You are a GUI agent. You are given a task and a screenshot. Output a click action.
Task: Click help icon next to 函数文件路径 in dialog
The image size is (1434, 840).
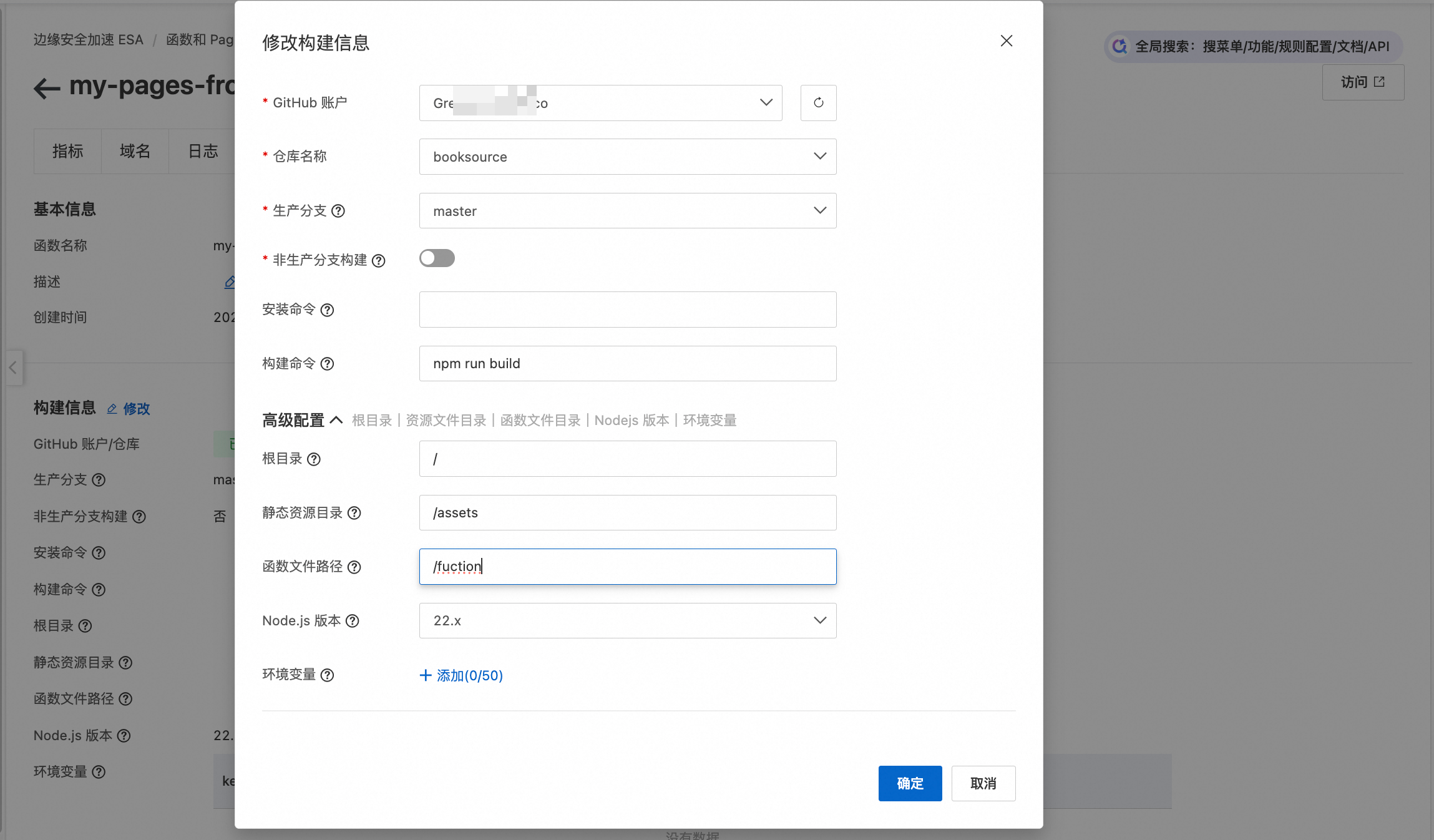[x=354, y=567]
